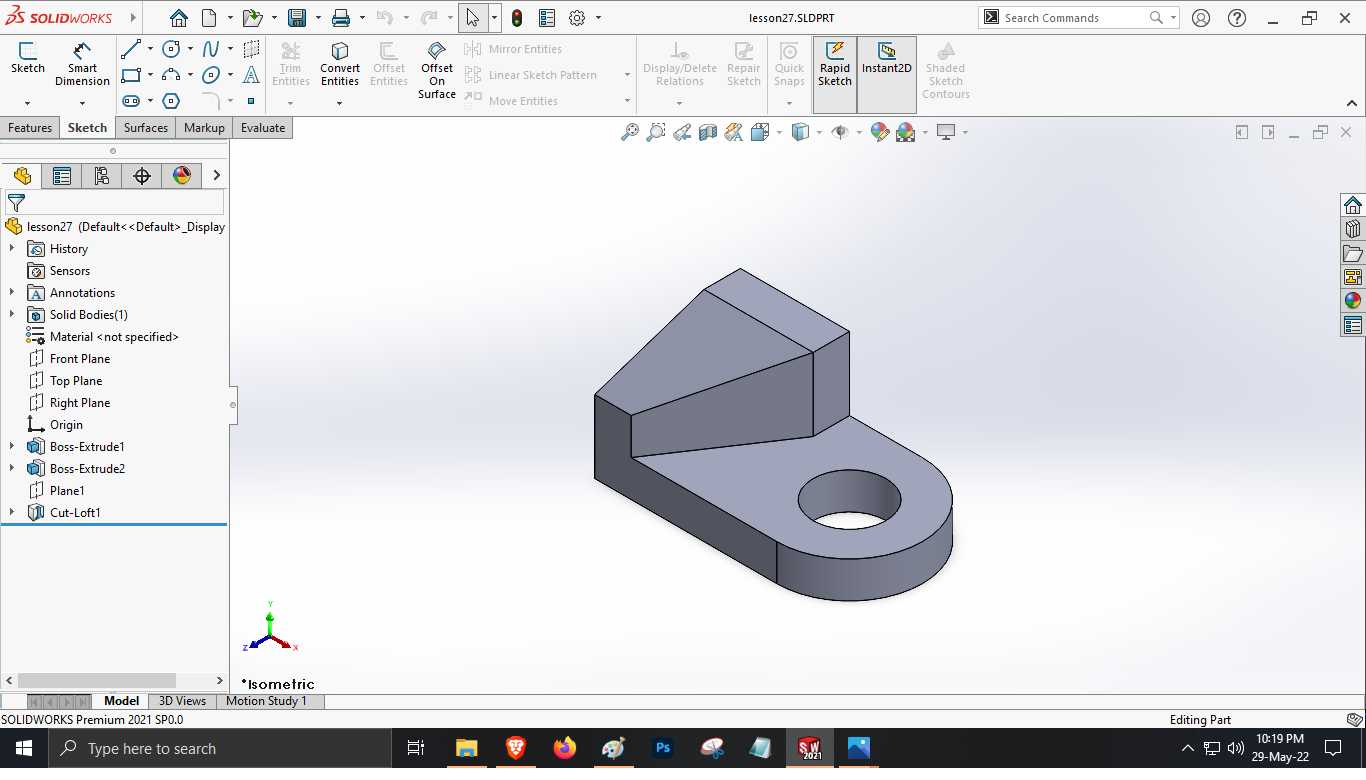This screenshot has height=780, width=1366.
Task: Switch to the Evaluate tab
Action: click(x=263, y=128)
